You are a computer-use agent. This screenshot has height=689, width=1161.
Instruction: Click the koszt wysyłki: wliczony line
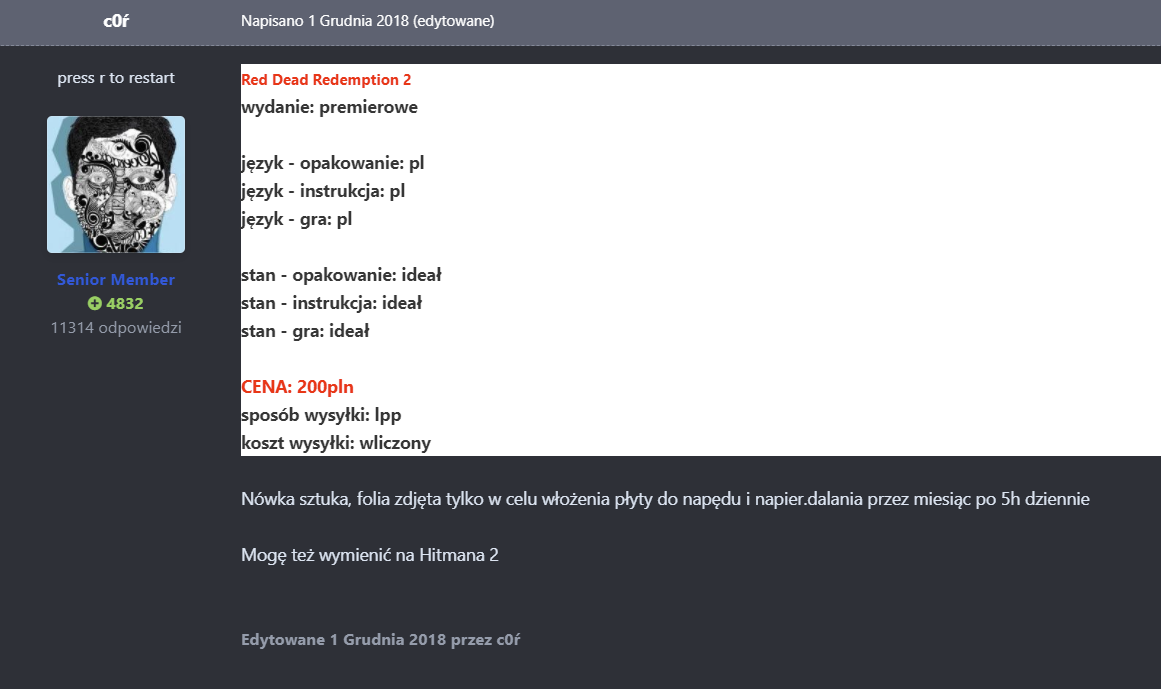336,443
